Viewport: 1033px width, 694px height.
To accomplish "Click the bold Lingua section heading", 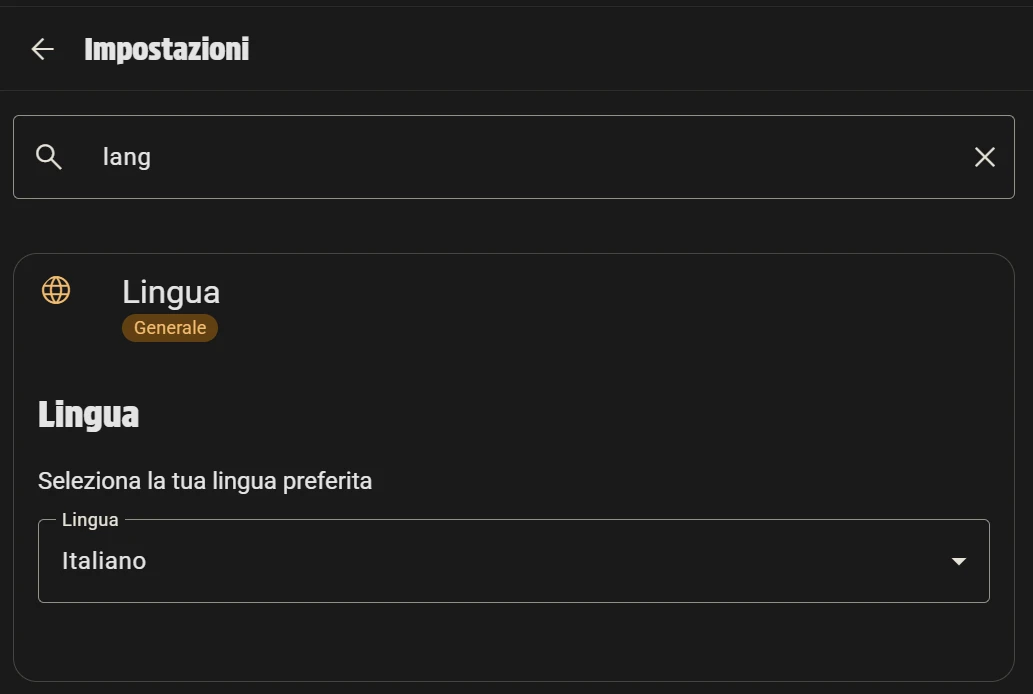I will [x=88, y=414].
